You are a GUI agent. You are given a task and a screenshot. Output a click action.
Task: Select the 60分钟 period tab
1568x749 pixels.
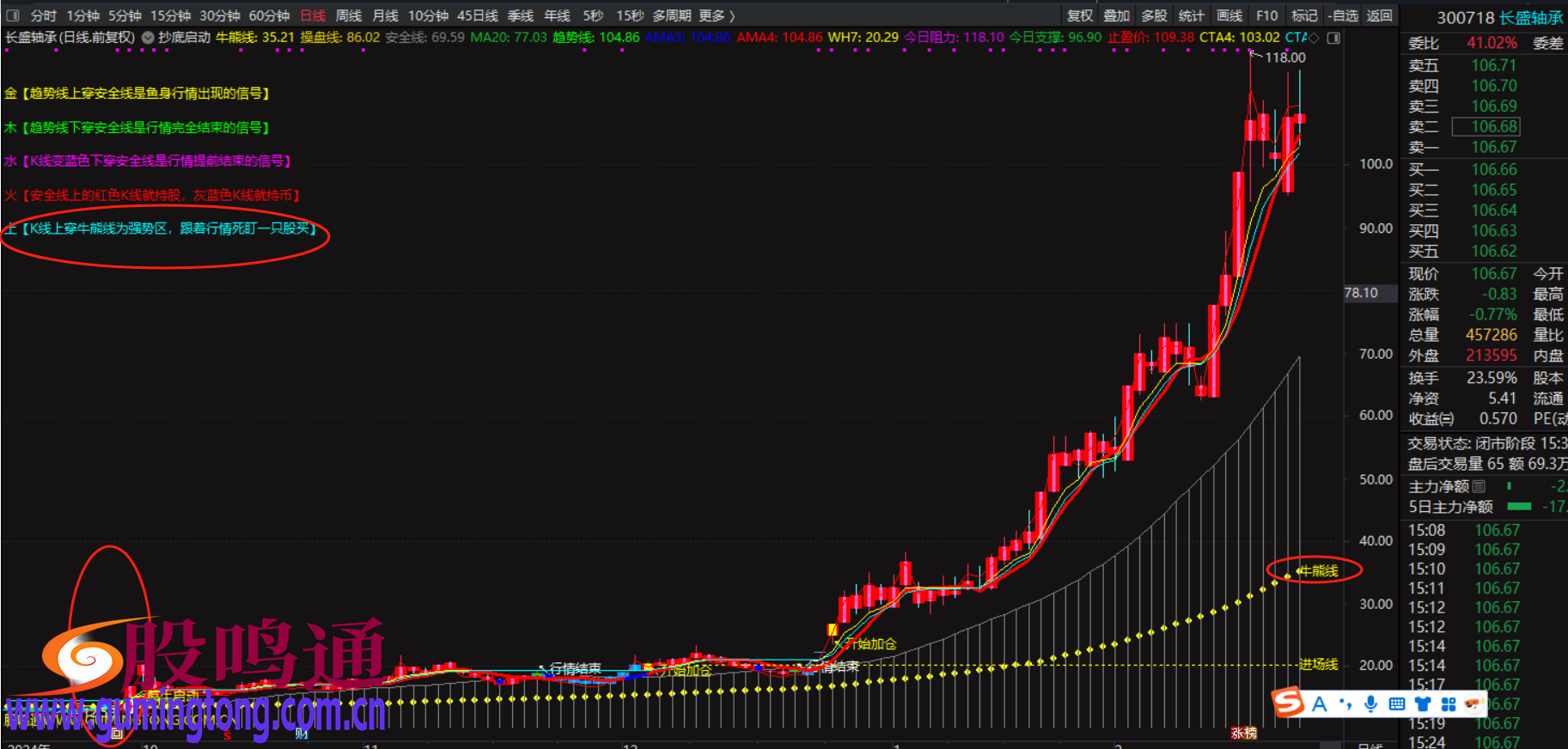(x=269, y=15)
